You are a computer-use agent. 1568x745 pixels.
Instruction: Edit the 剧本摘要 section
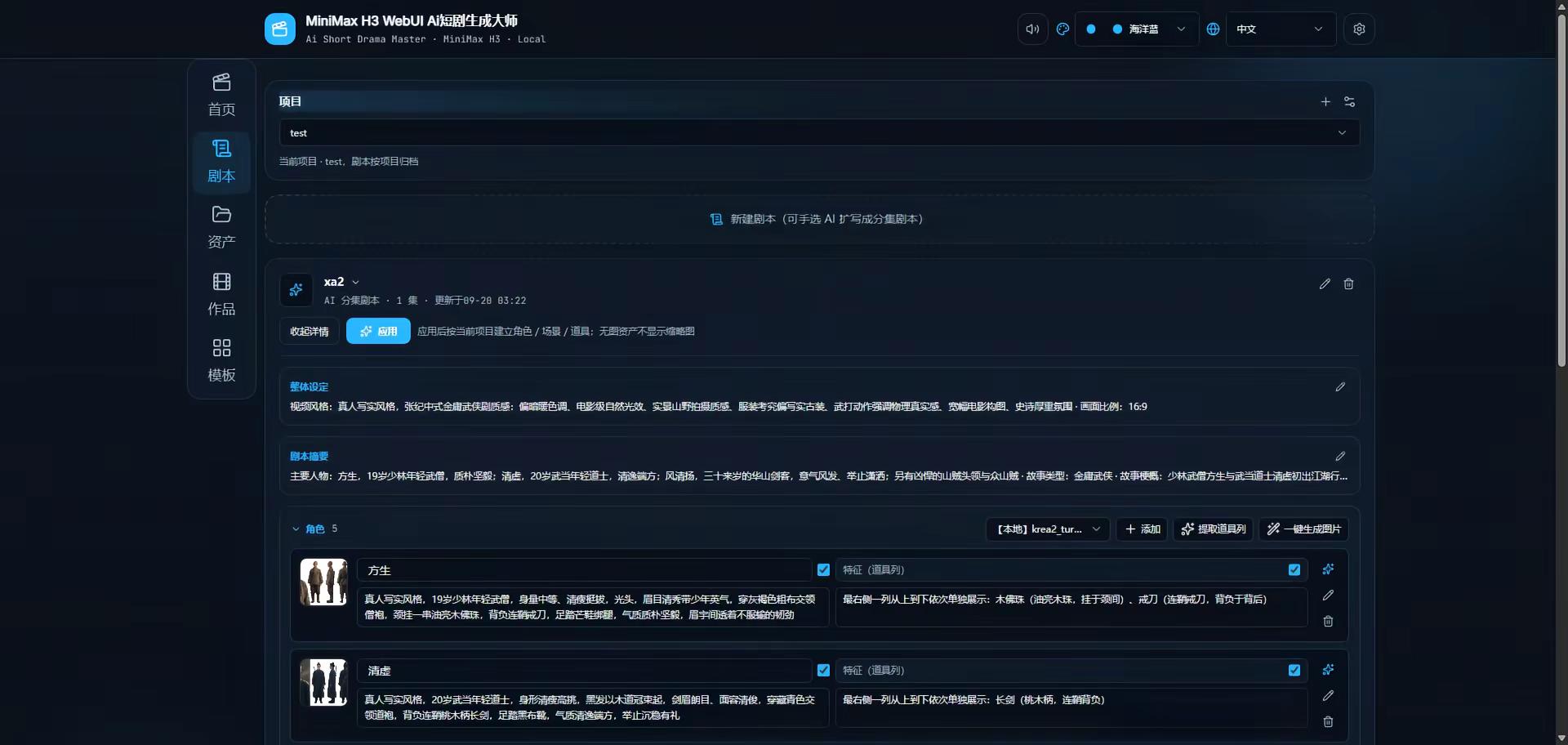[x=1340, y=457]
